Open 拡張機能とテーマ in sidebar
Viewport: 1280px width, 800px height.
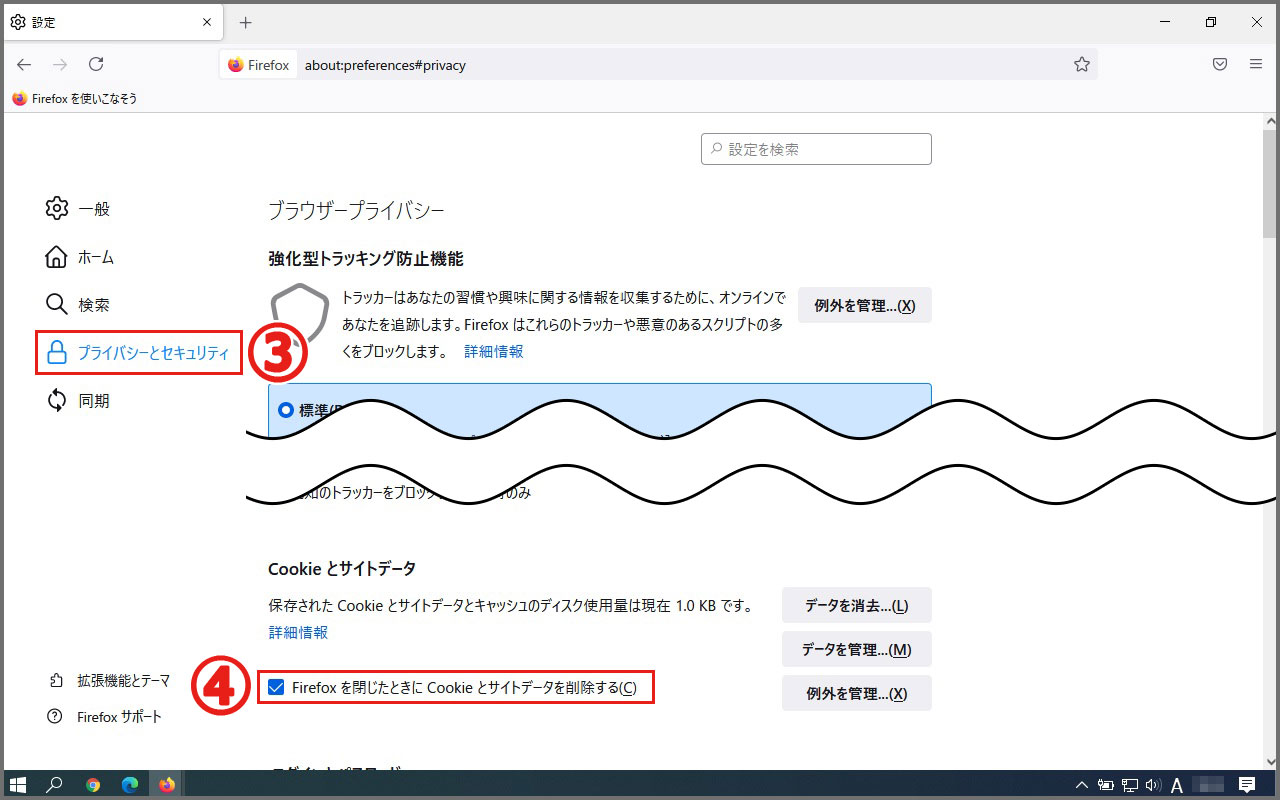pyautogui.click(x=110, y=680)
